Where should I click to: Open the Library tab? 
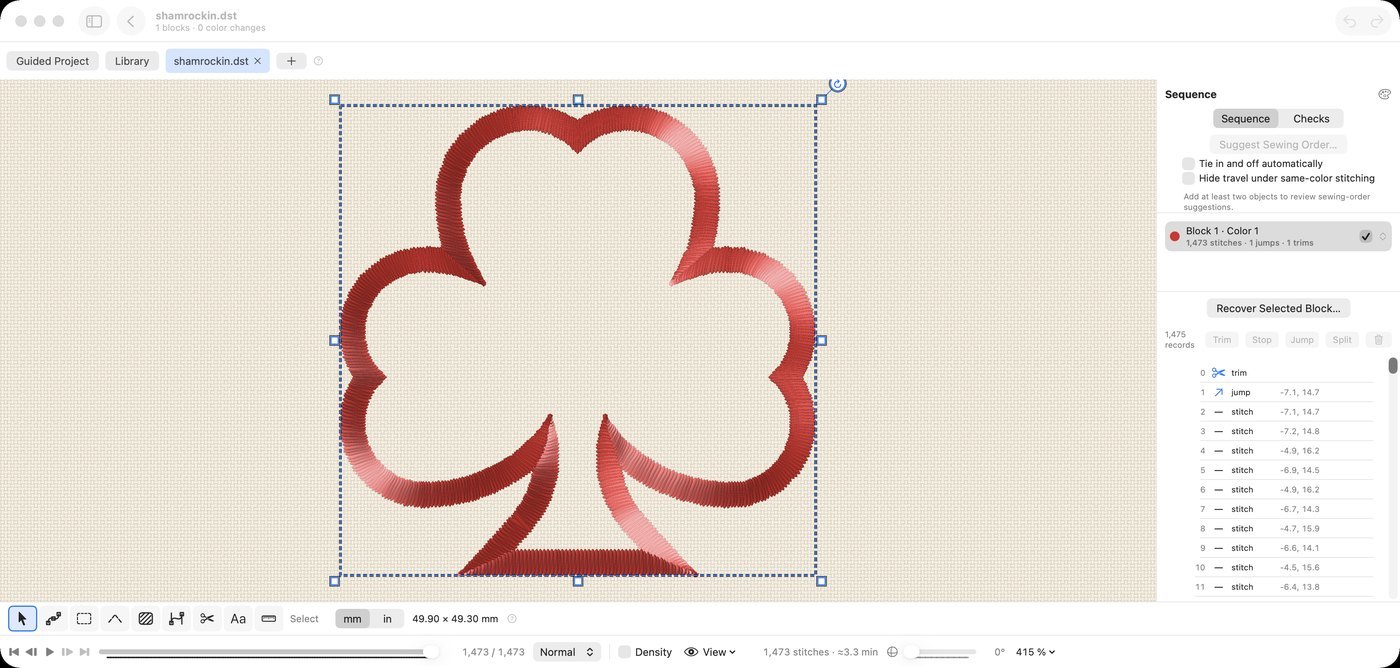coord(132,61)
